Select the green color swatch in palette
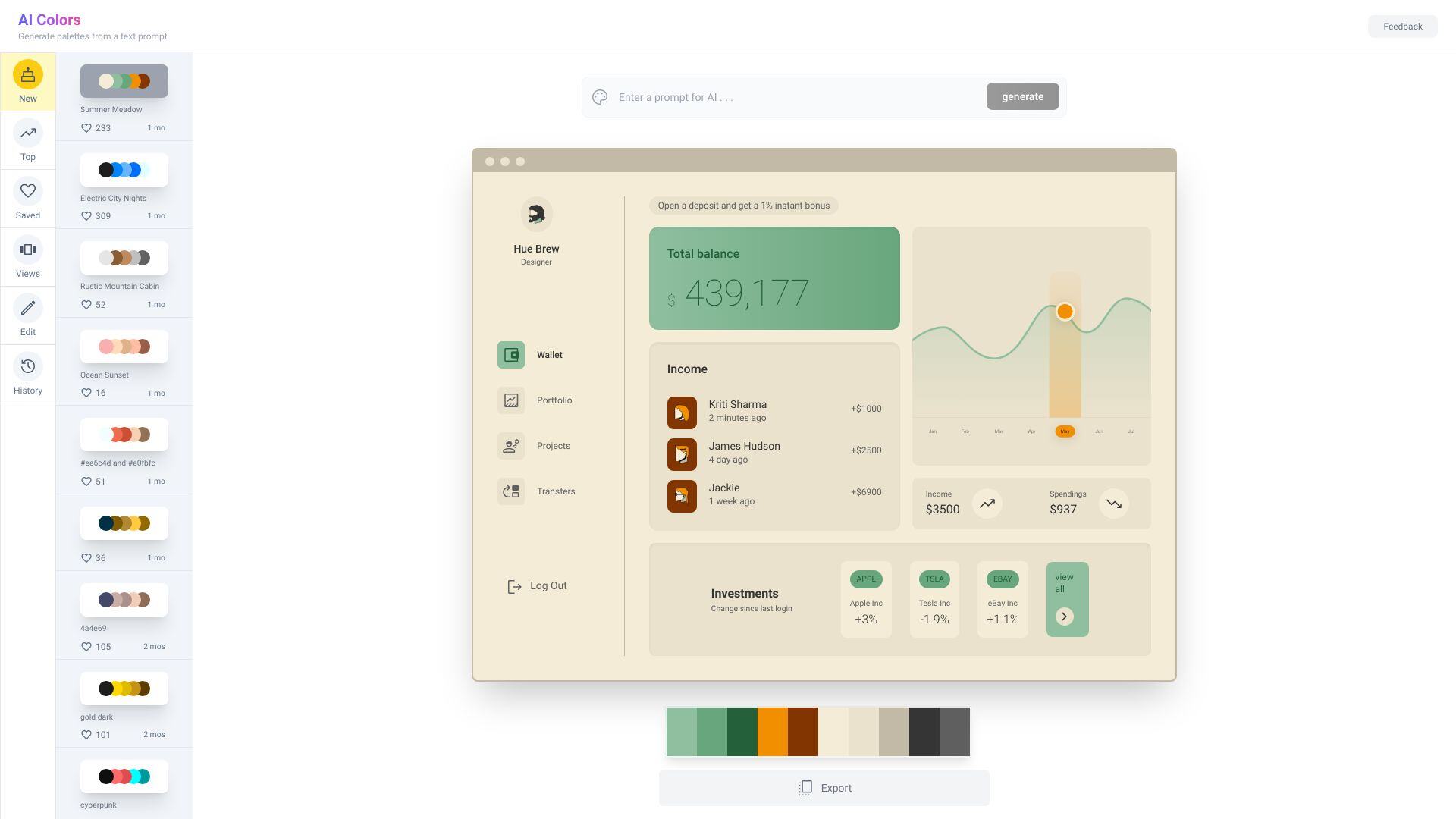 tap(742, 731)
